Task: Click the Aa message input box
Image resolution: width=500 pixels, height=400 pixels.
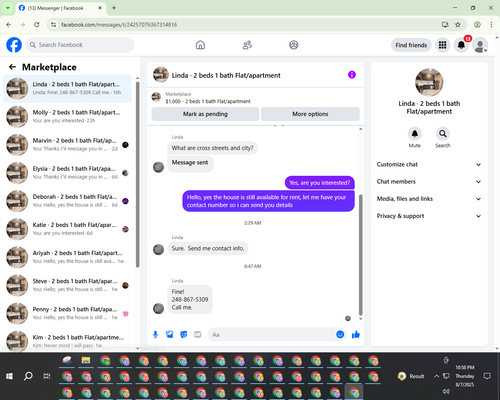Action: coord(271,334)
